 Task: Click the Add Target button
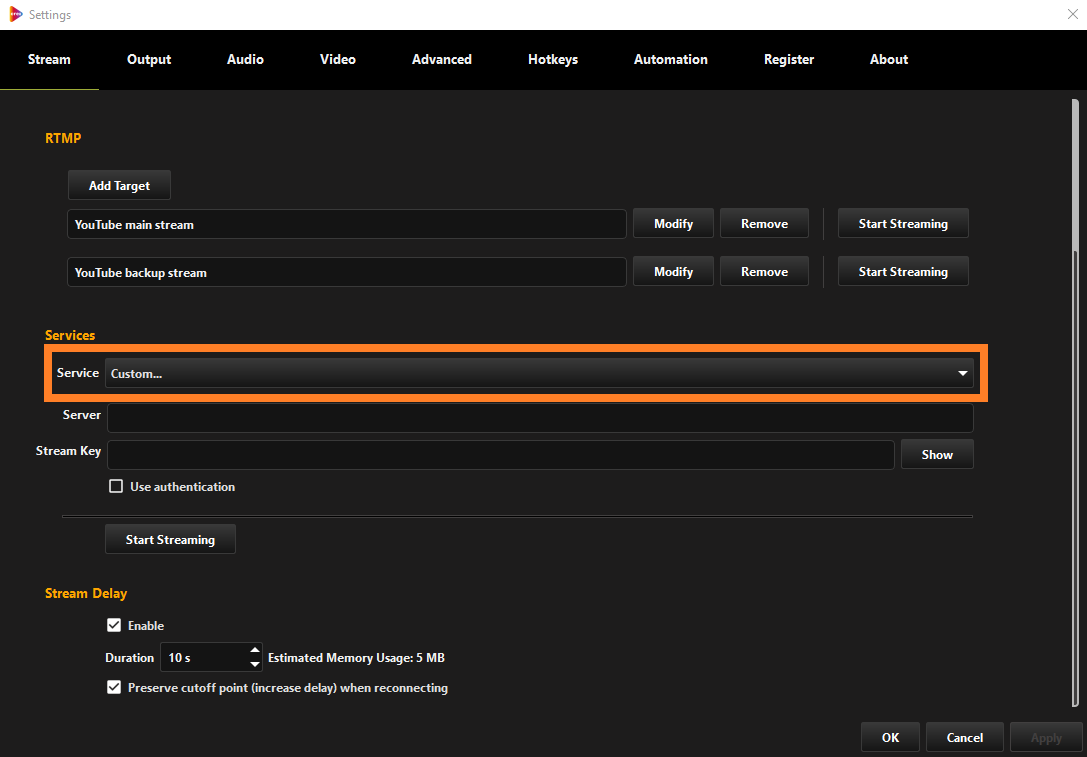click(119, 184)
